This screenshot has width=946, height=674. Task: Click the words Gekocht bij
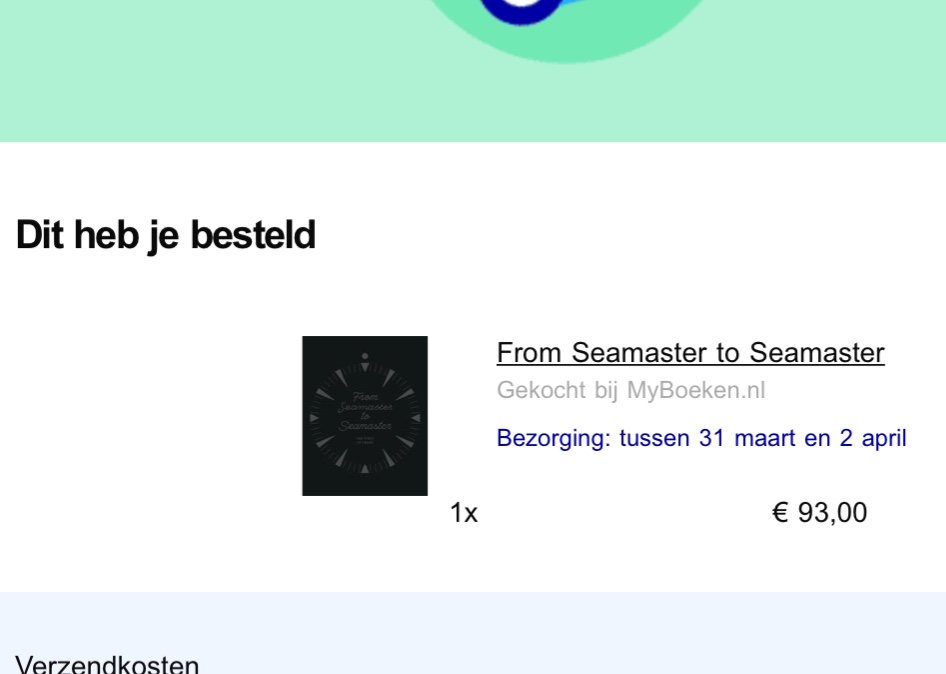[x=558, y=391]
